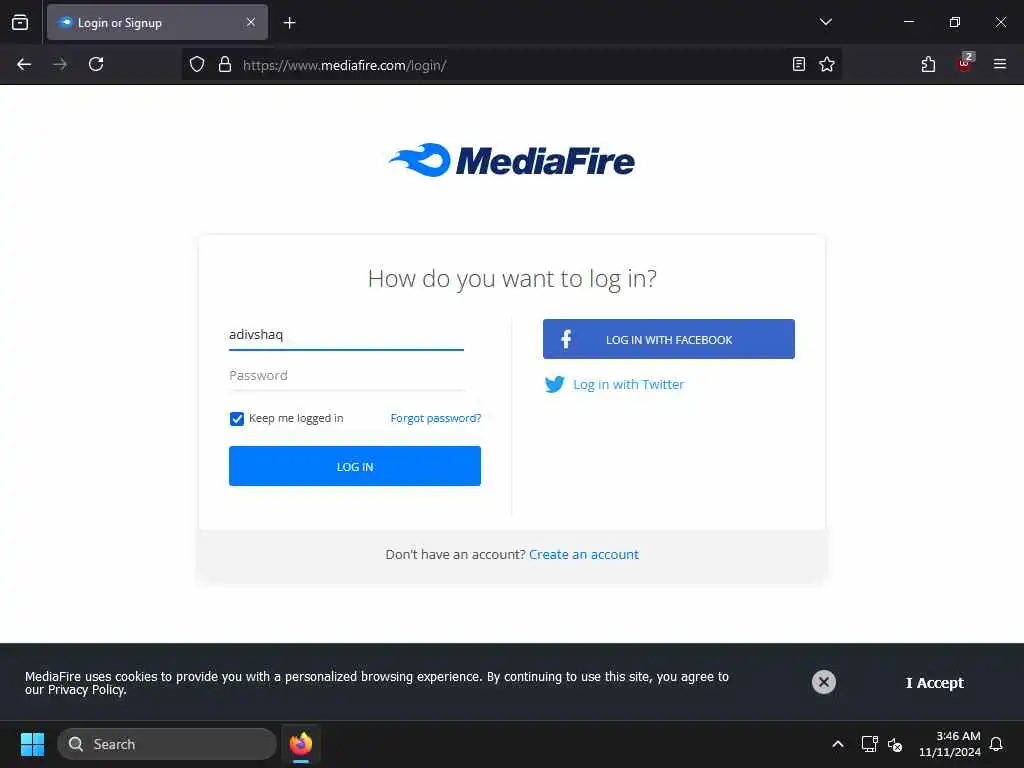
Task: Toggle reader view icon in address bar
Action: pos(799,64)
